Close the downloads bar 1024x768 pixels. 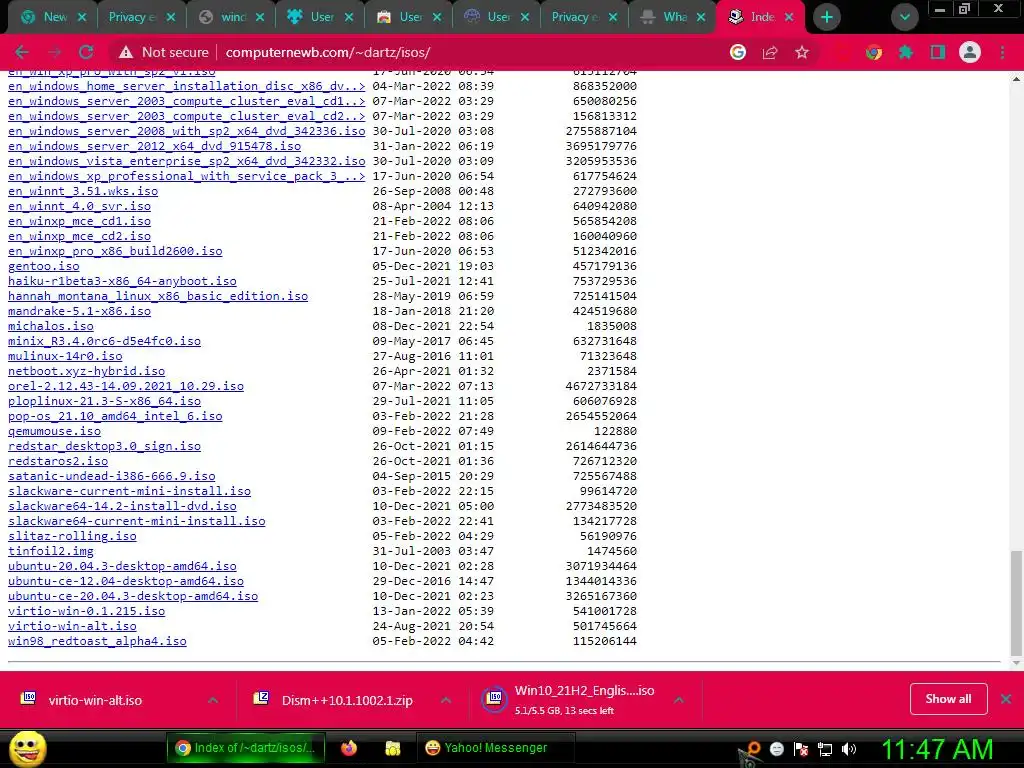pos(1006,699)
